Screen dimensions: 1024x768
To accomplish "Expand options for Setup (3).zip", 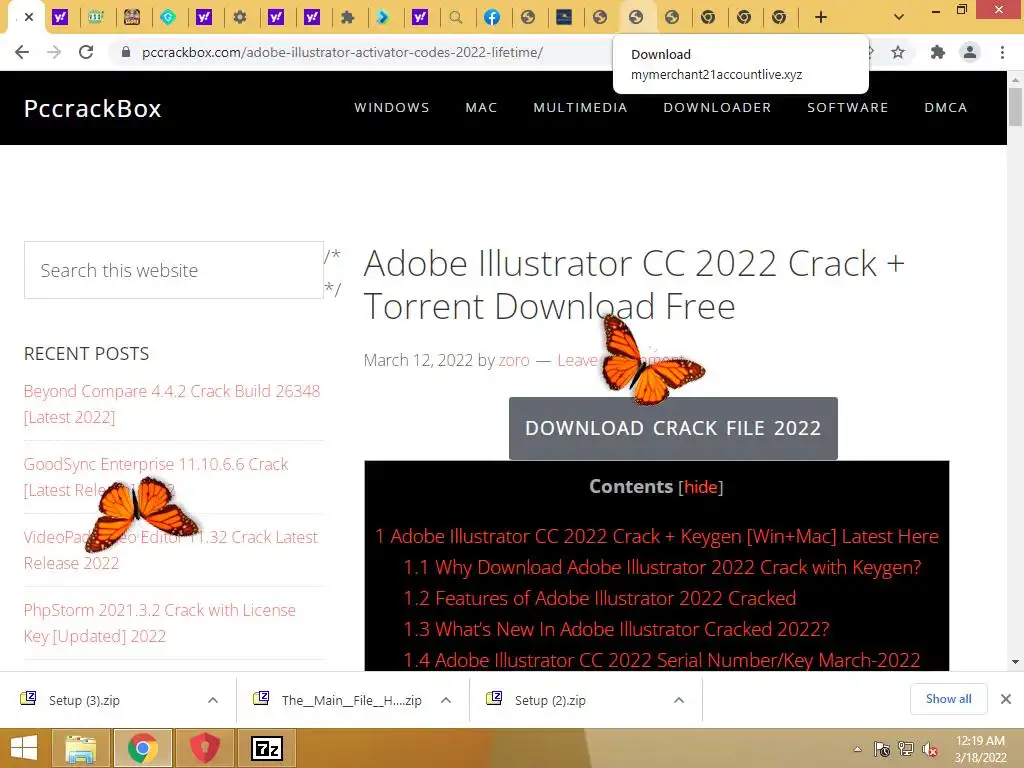I will point(213,700).
